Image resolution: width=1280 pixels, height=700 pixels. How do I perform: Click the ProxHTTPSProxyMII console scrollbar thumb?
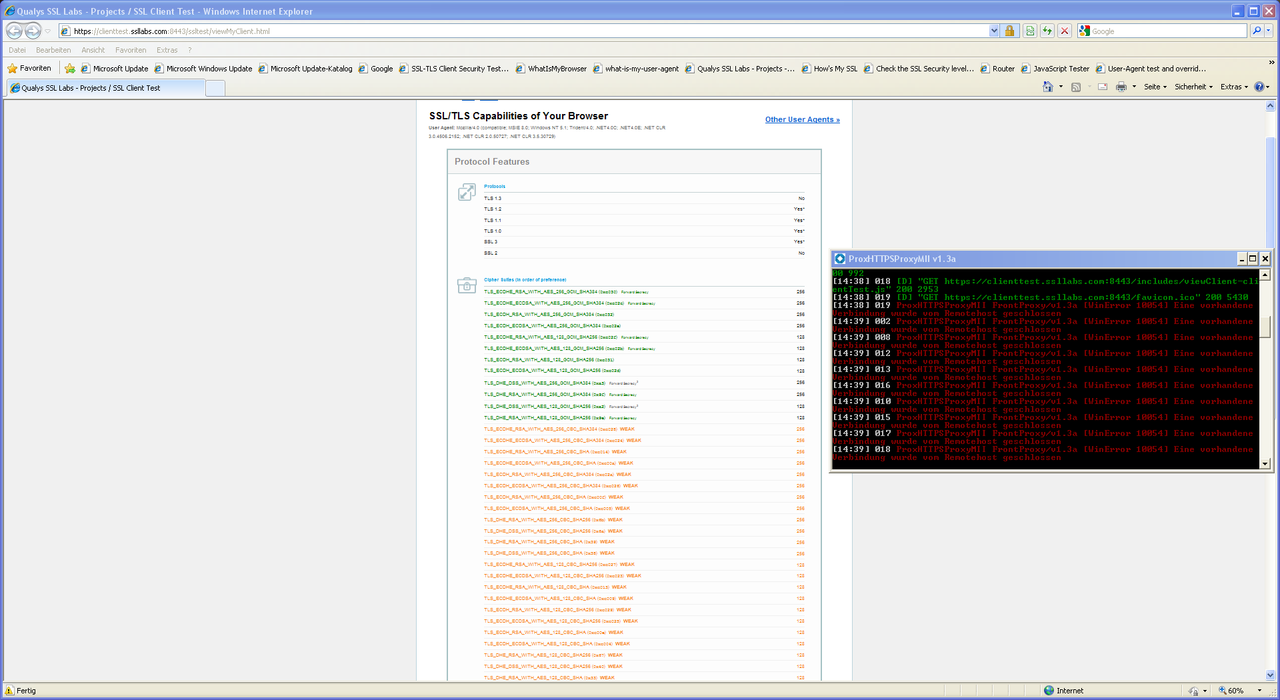(x=1265, y=327)
